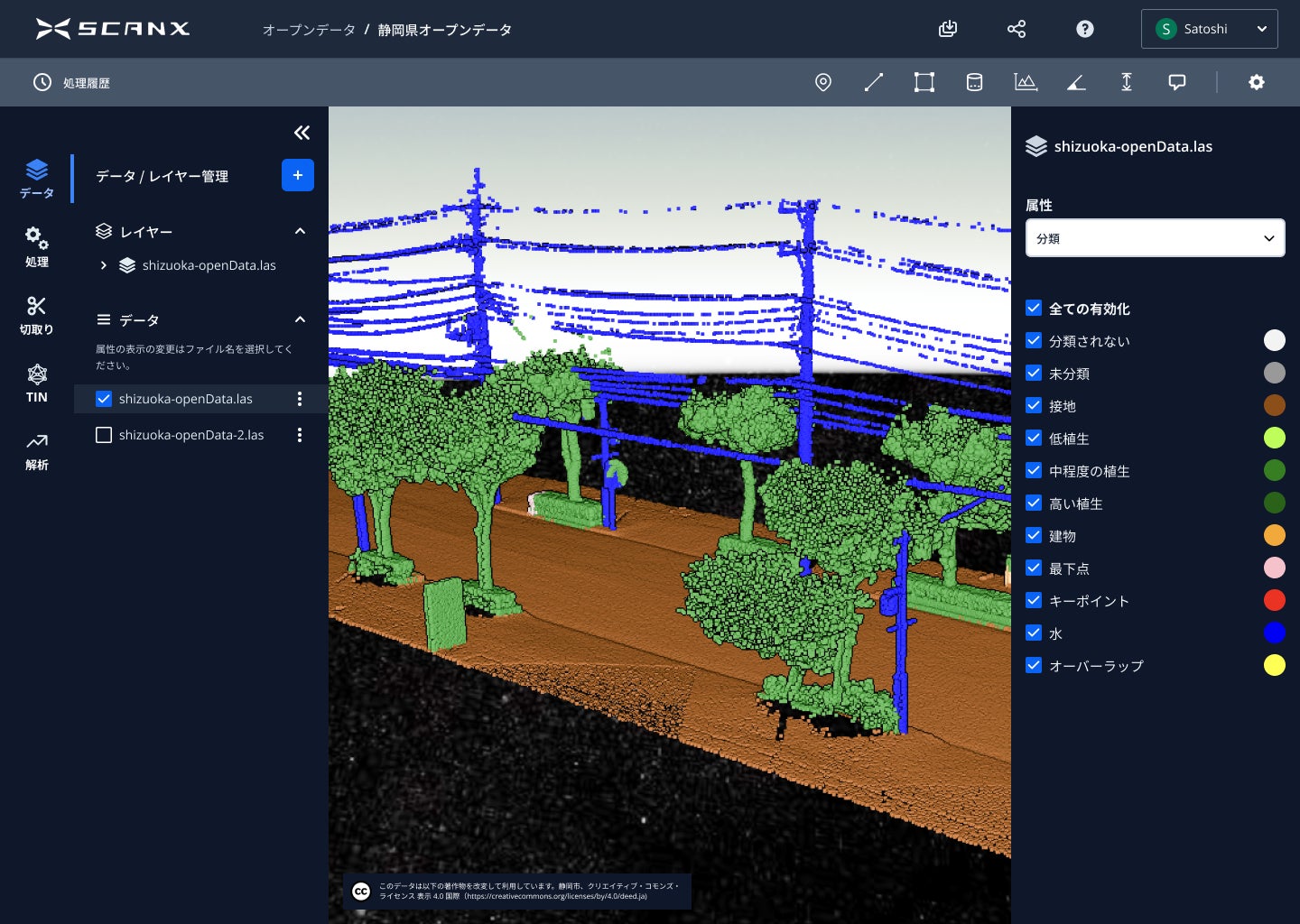Open the 分類 attribute dropdown
Screen dimensions: 1300x924
[1156, 237]
